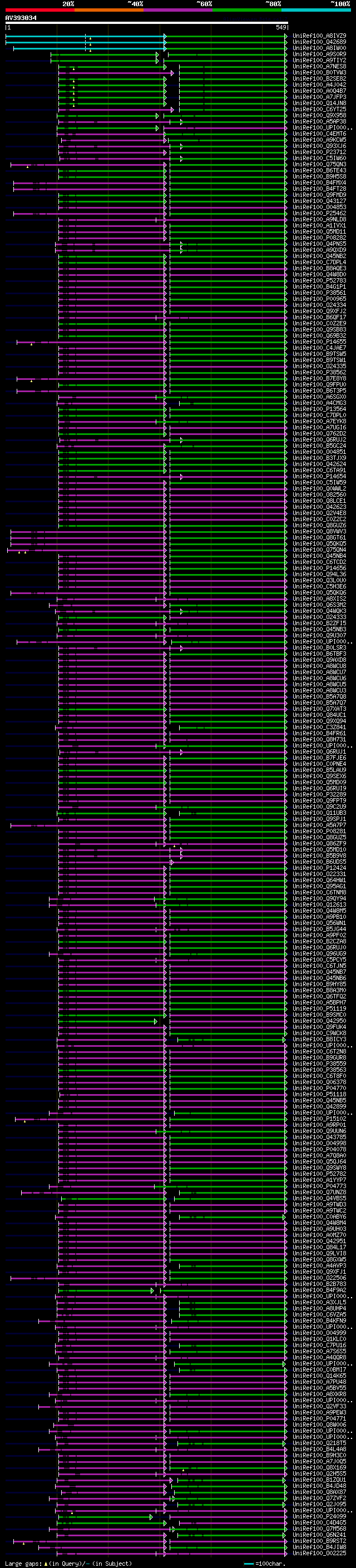Open hit UniRef100_Q14JN8
This screenshot has height=1568, width=356.
(319, 103)
